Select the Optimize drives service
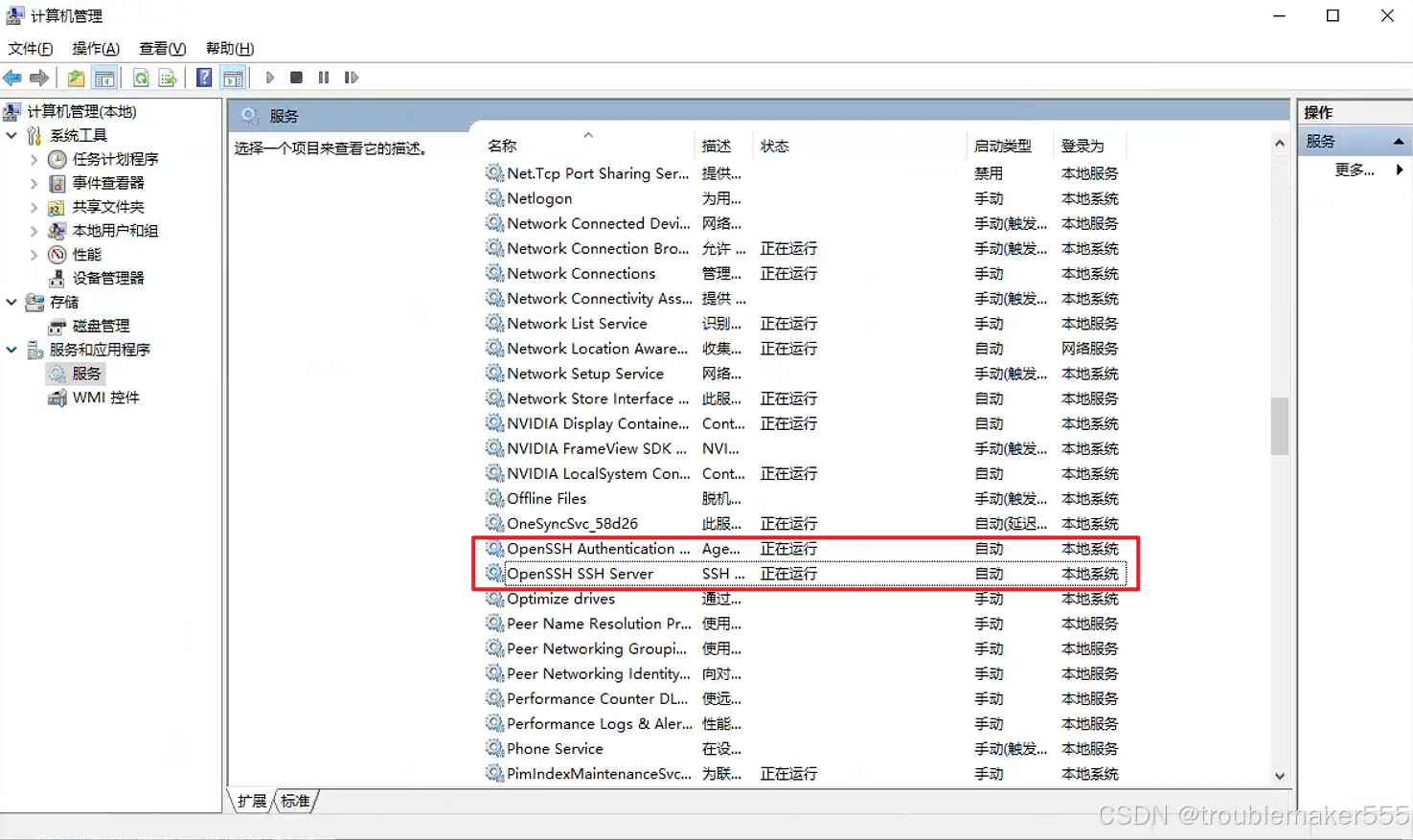Image resolution: width=1413 pixels, height=840 pixels. click(805, 599)
